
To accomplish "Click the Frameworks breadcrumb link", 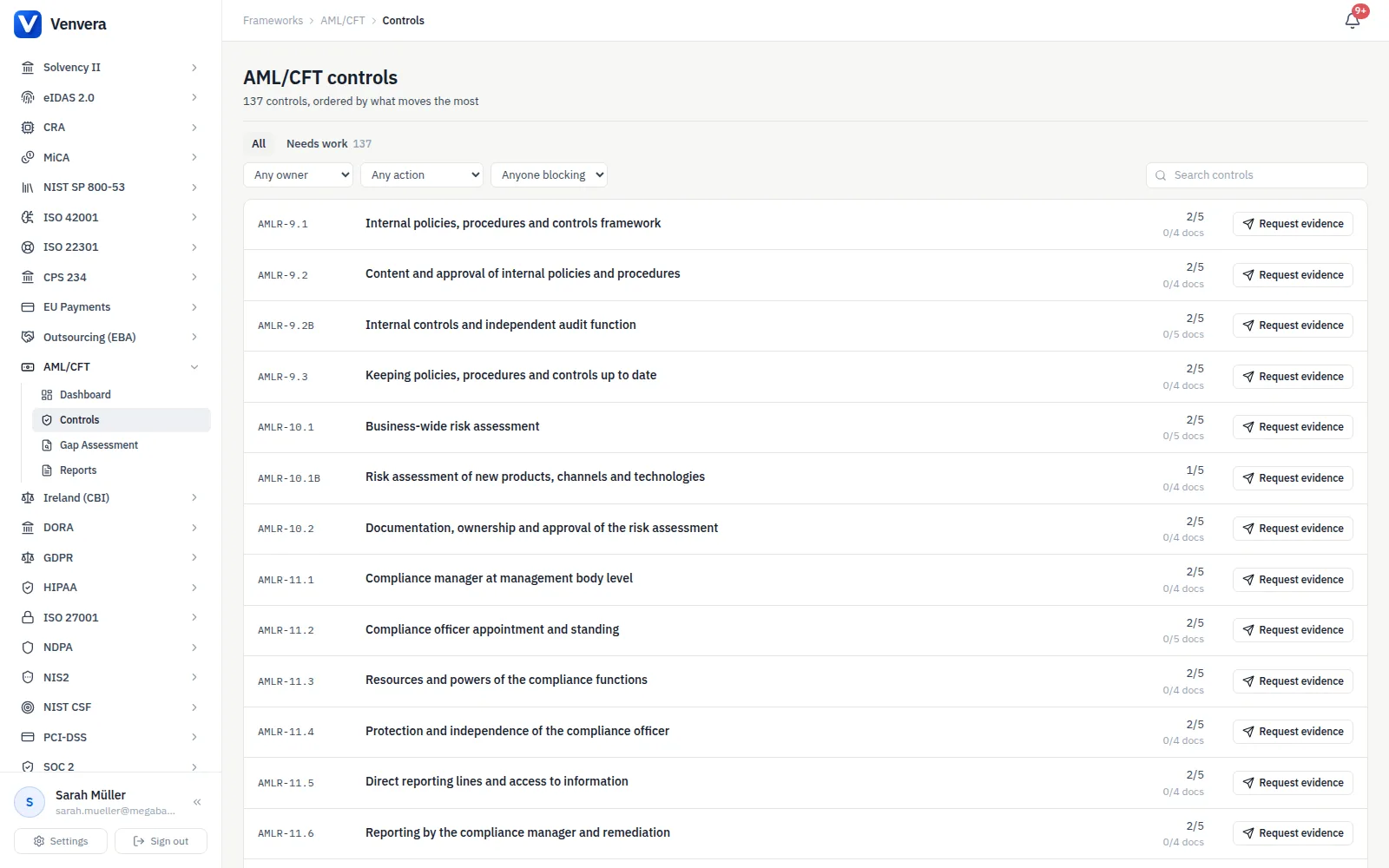I will [273, 21].
